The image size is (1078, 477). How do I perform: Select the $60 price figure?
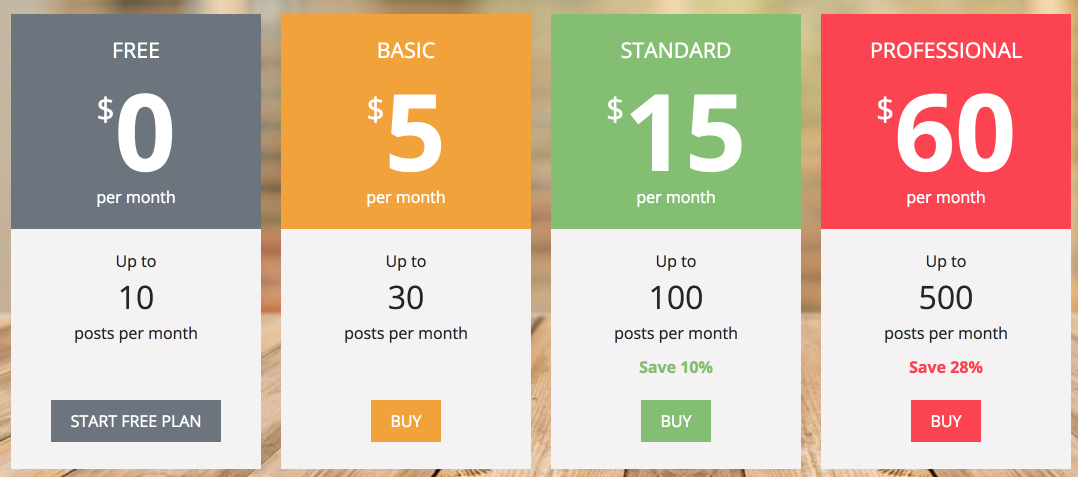pyautogui.click(x=947, y=135)
